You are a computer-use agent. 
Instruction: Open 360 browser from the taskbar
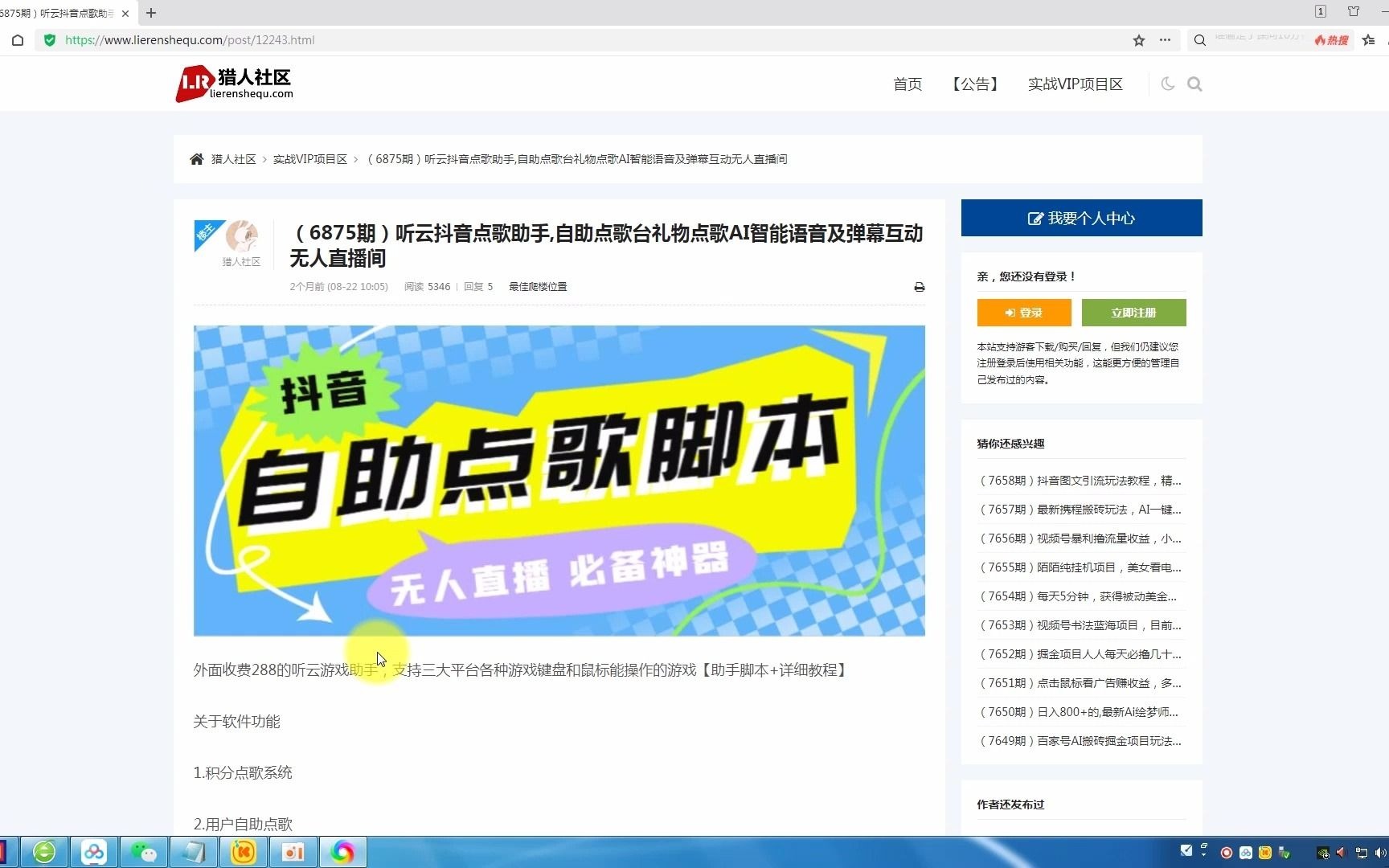[x=44, y=852]
